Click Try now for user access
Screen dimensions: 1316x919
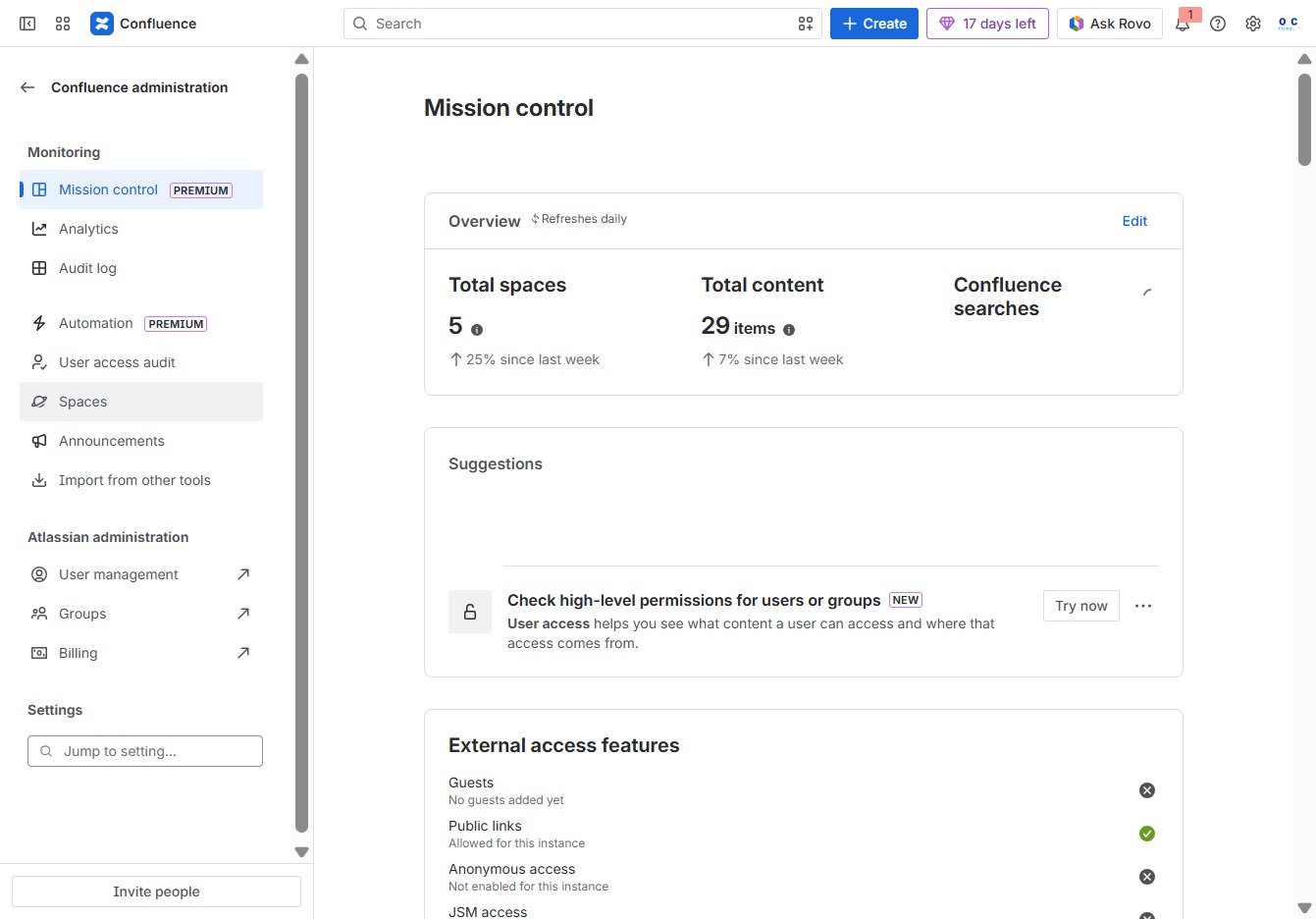click(x=1081, y=606)
